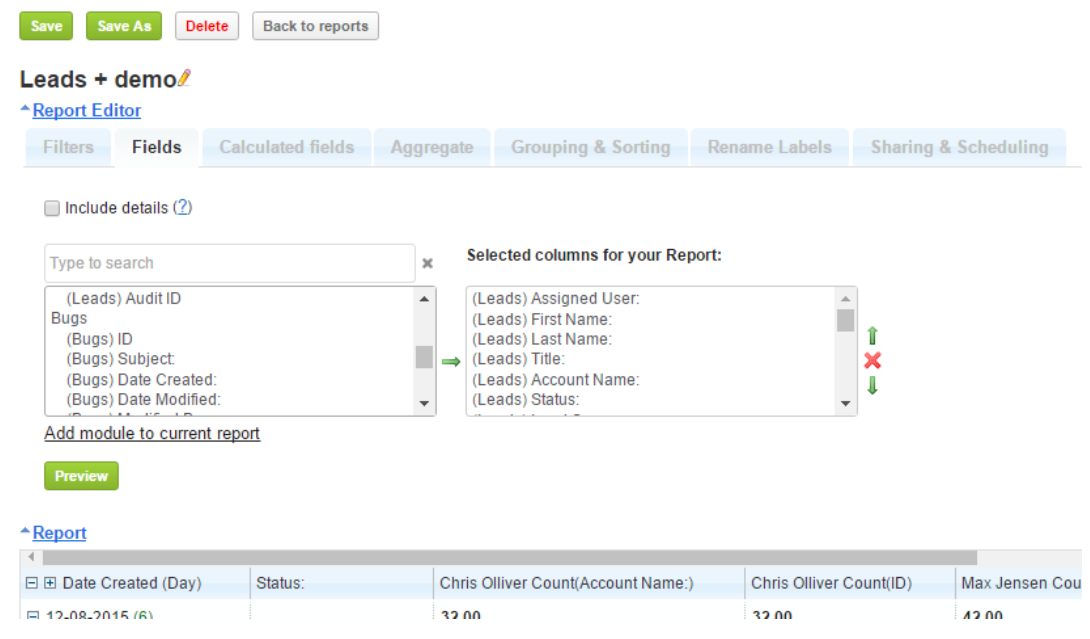
Task: Click the pencil icon next to report title
Action: [184, 78]
